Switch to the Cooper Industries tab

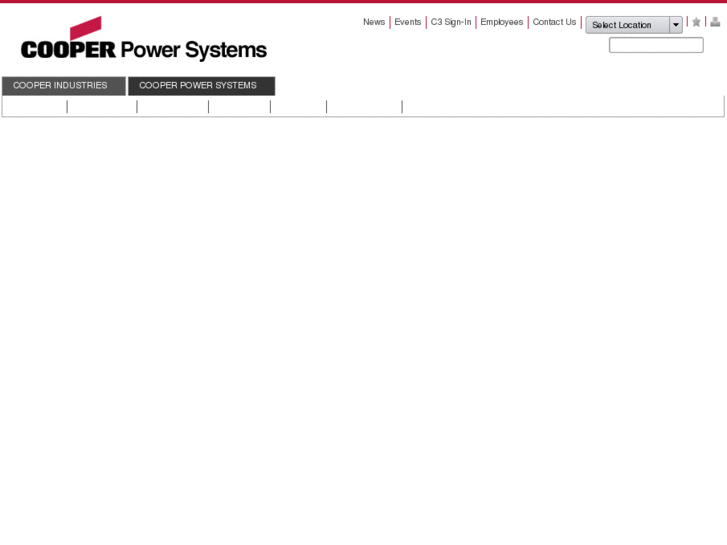tap(64, 86)
